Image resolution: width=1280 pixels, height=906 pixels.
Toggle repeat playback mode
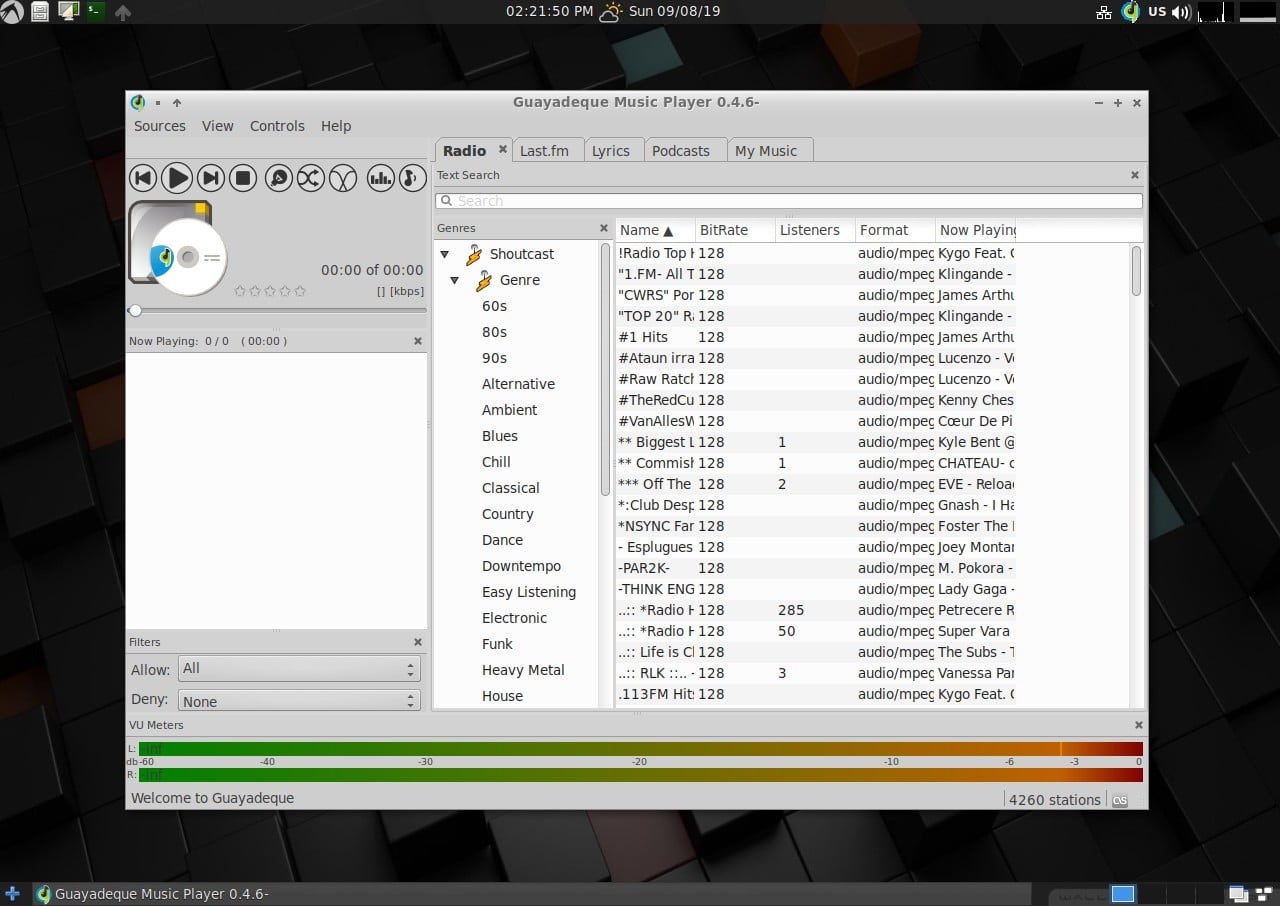click(x=344, y=177)
